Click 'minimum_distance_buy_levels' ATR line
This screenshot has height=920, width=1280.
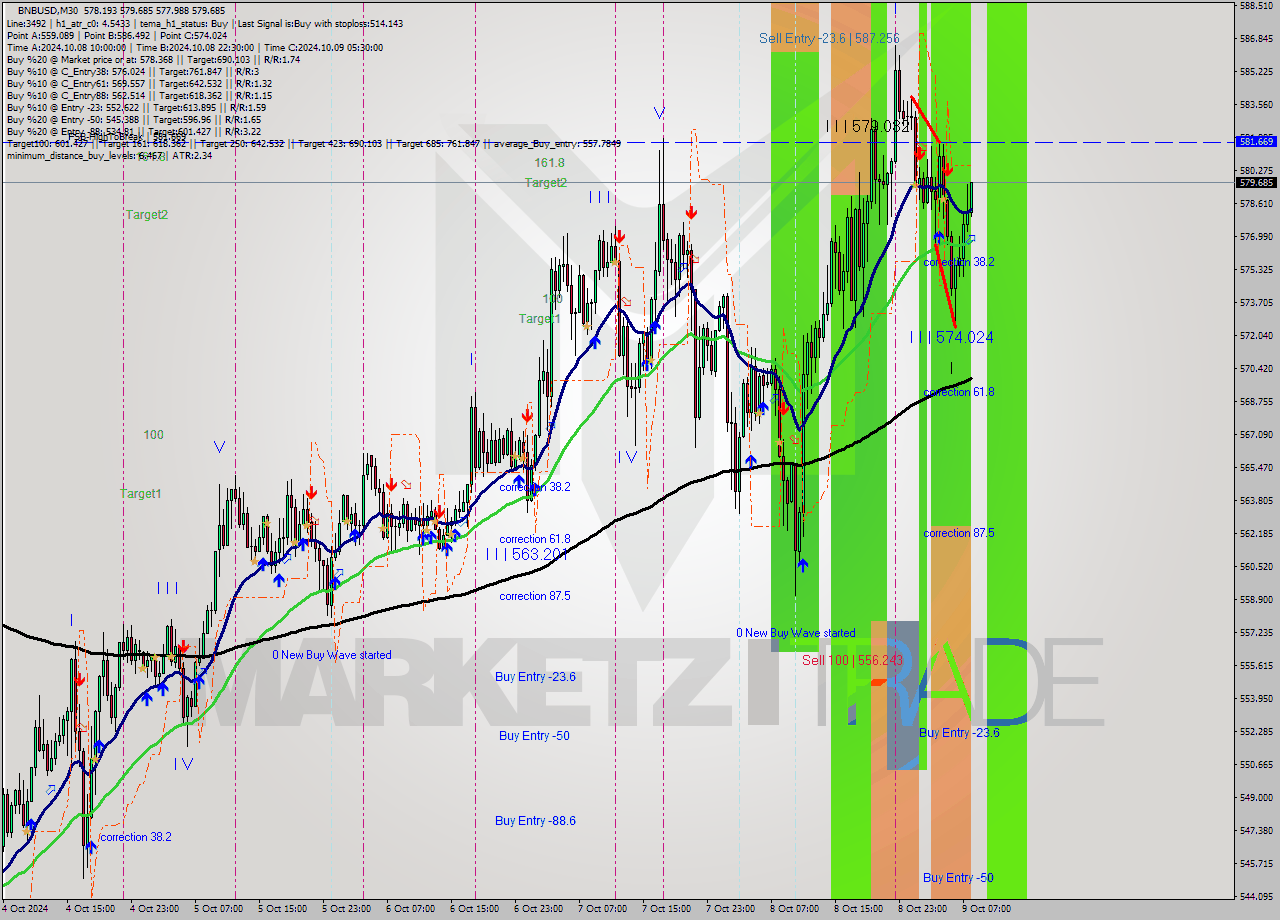[109, 155]
